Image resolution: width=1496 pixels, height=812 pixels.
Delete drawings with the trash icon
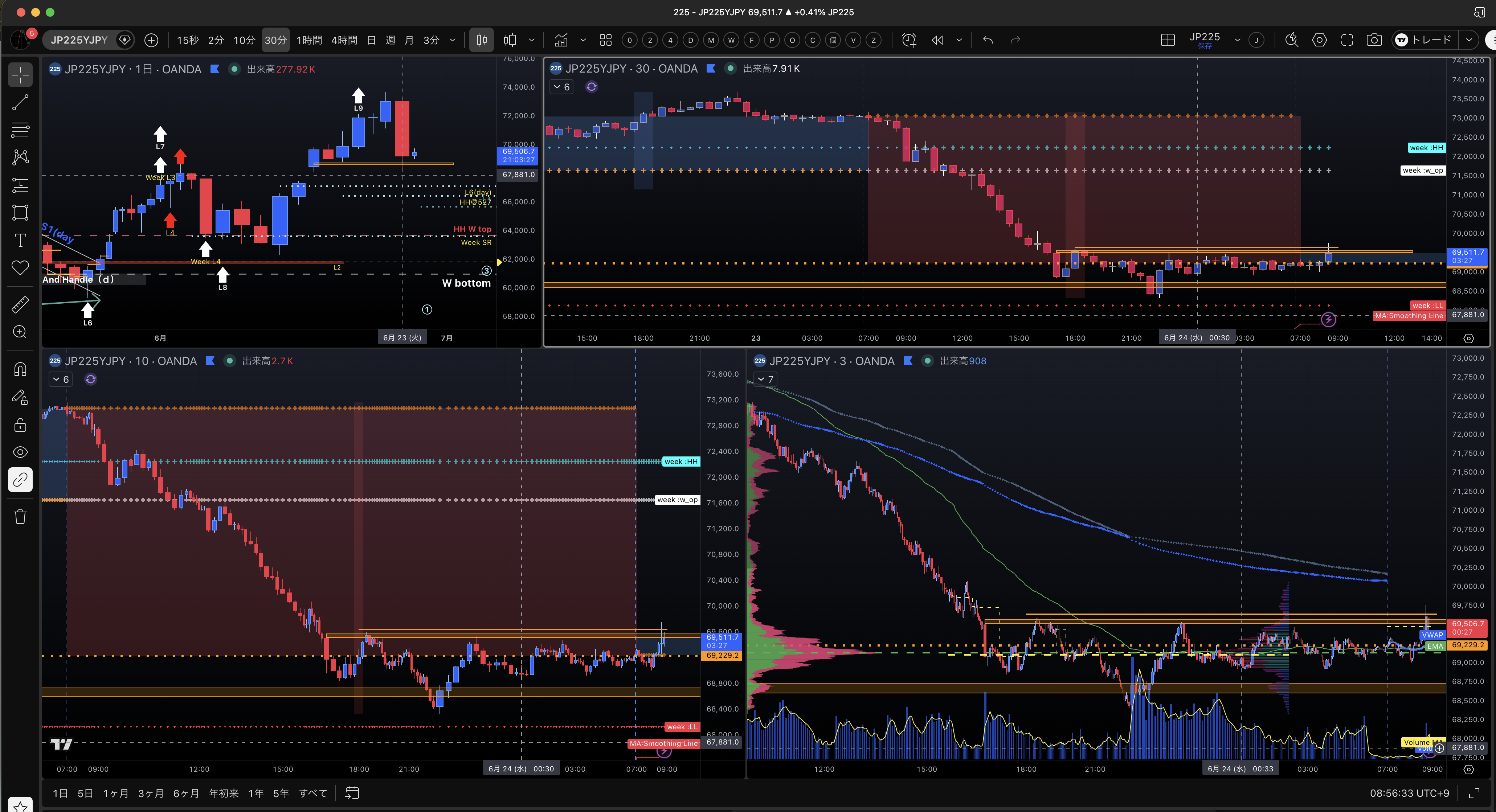click(20, 517)
